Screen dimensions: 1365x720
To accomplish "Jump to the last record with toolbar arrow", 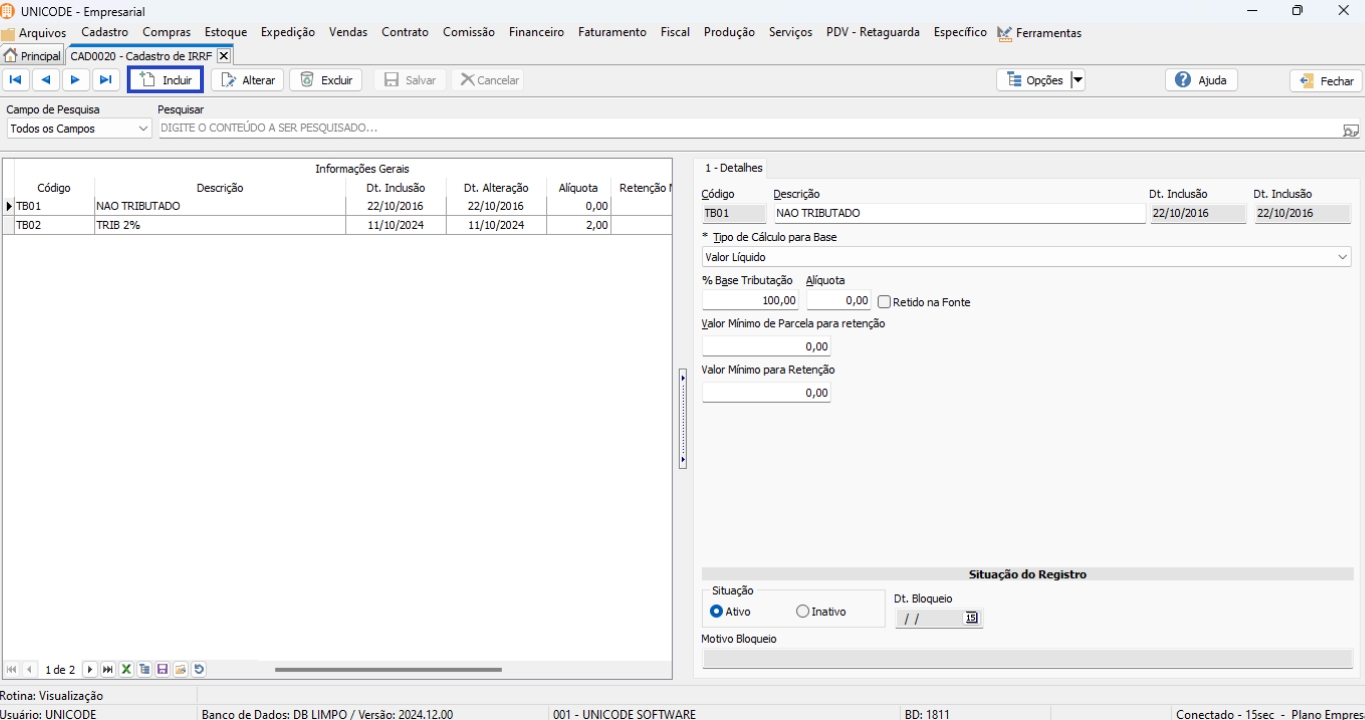I will 105,80.
